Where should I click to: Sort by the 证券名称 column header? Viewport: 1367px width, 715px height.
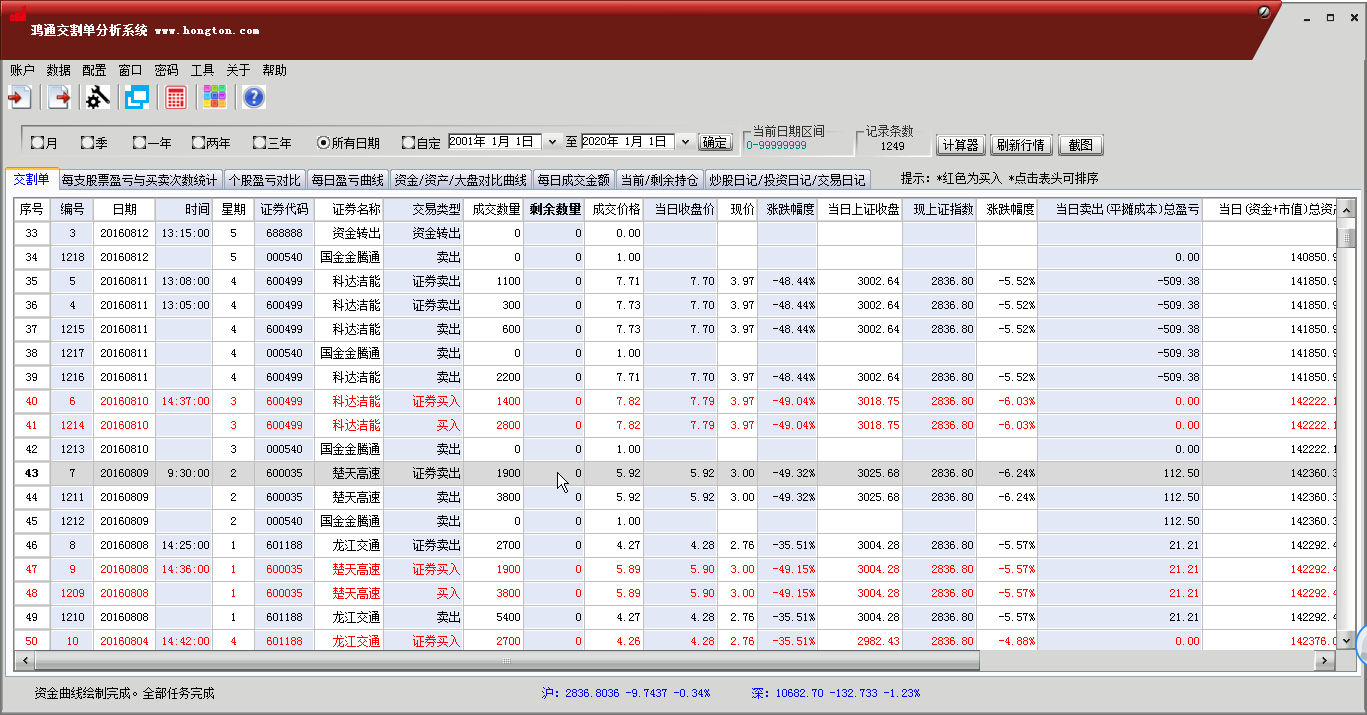coord(349,209)
